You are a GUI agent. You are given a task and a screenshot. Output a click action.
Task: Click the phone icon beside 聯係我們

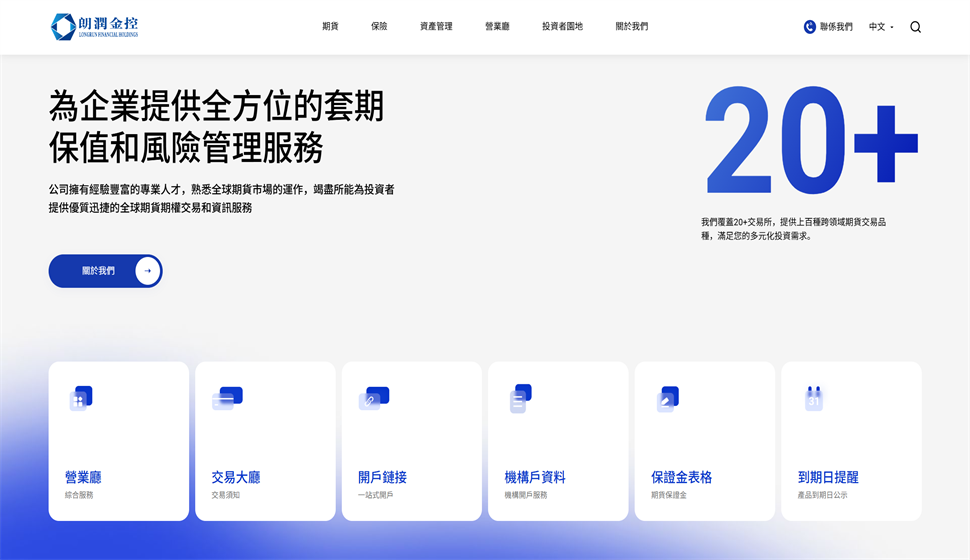click(809, 27)
